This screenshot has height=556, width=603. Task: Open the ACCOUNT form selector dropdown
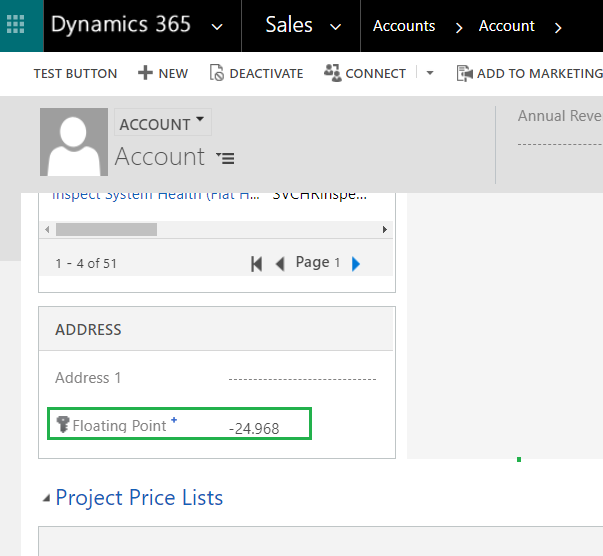(x=162, y=123)
